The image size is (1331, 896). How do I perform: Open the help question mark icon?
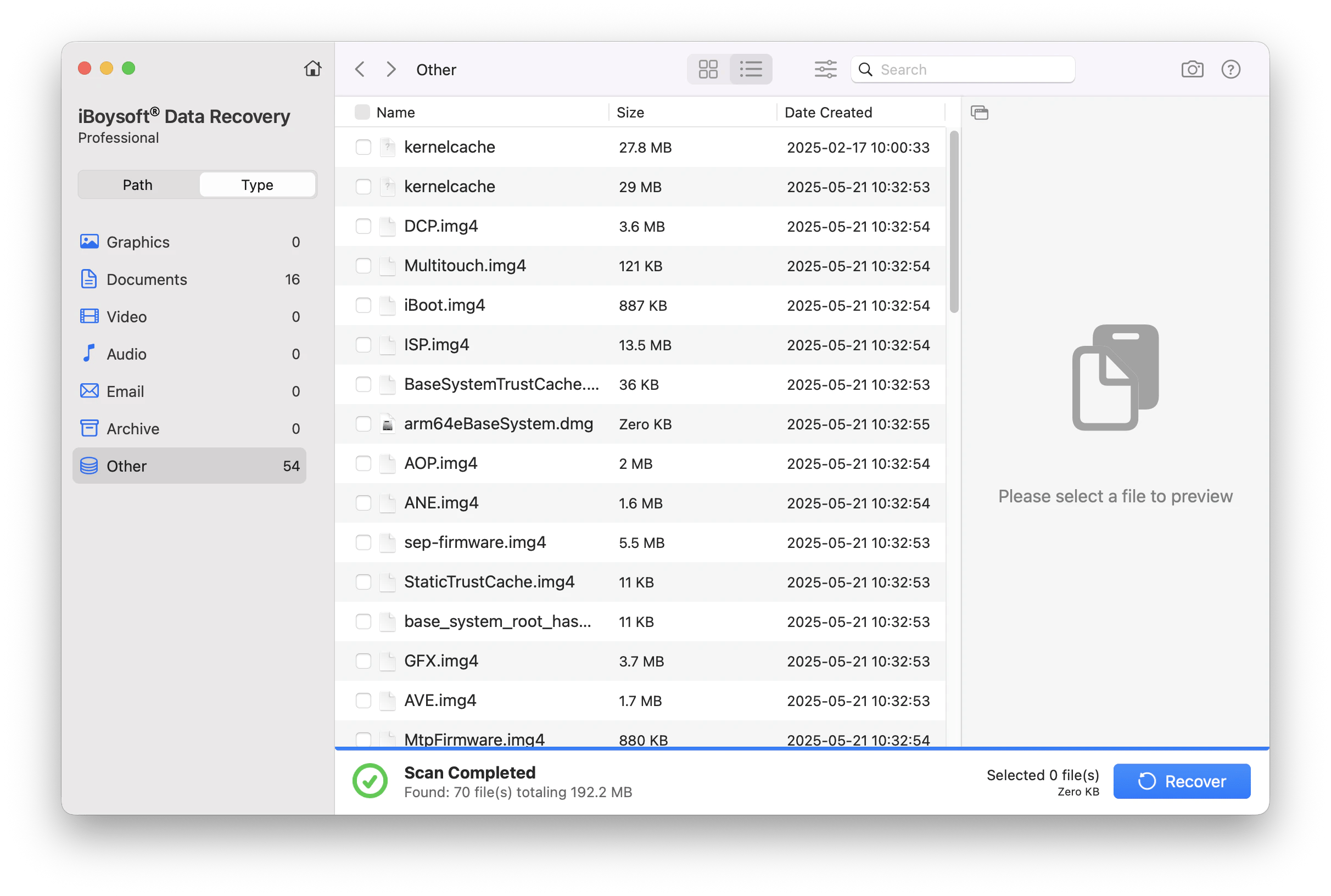(x=1231, y=69)
